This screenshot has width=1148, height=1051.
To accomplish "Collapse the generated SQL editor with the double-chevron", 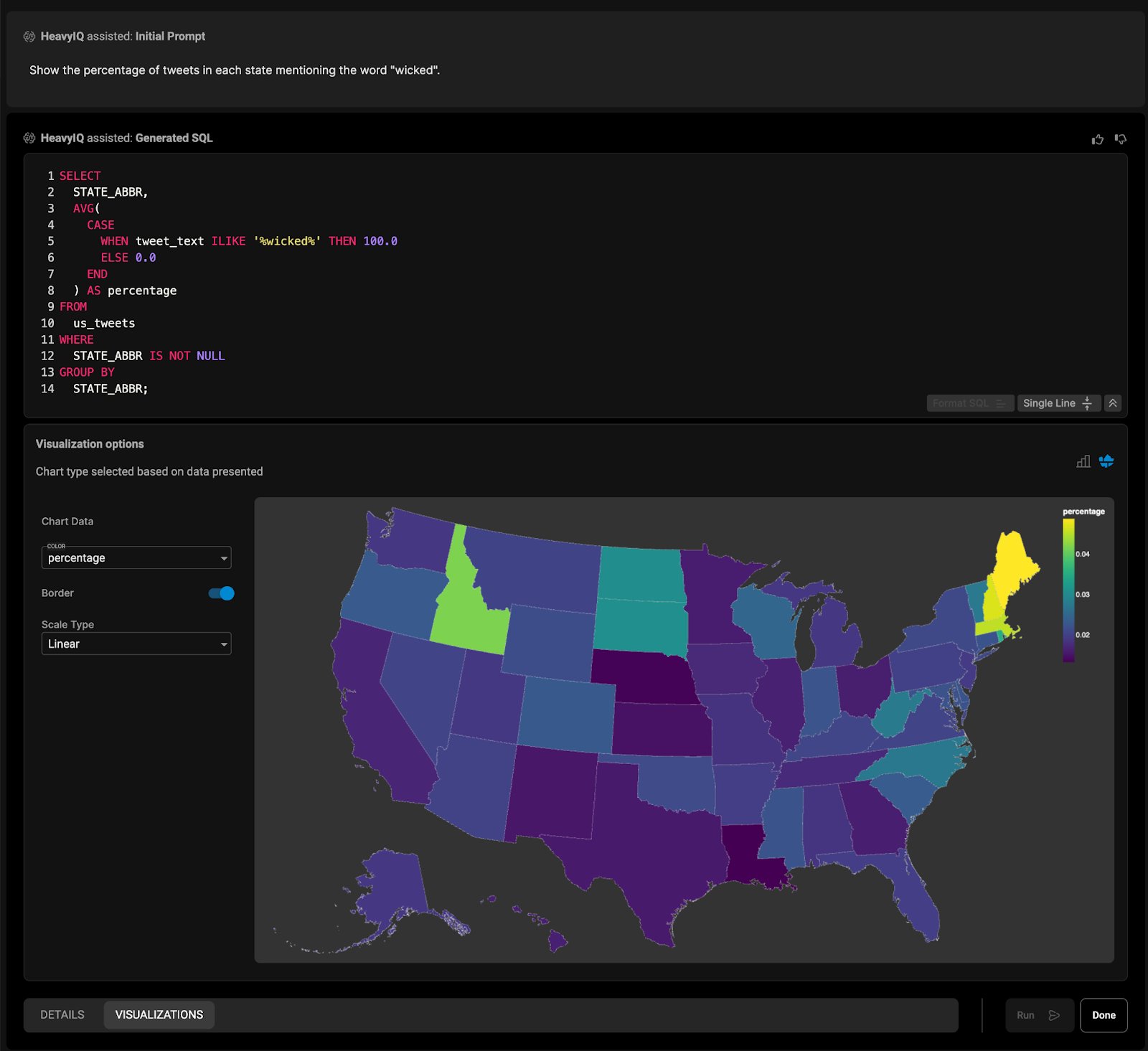I will (1113, 403).
